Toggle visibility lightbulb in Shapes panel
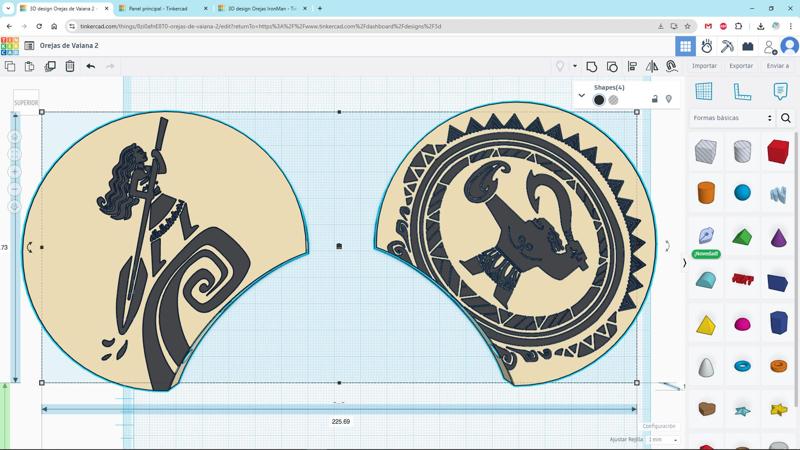 (x=669, y=99)
